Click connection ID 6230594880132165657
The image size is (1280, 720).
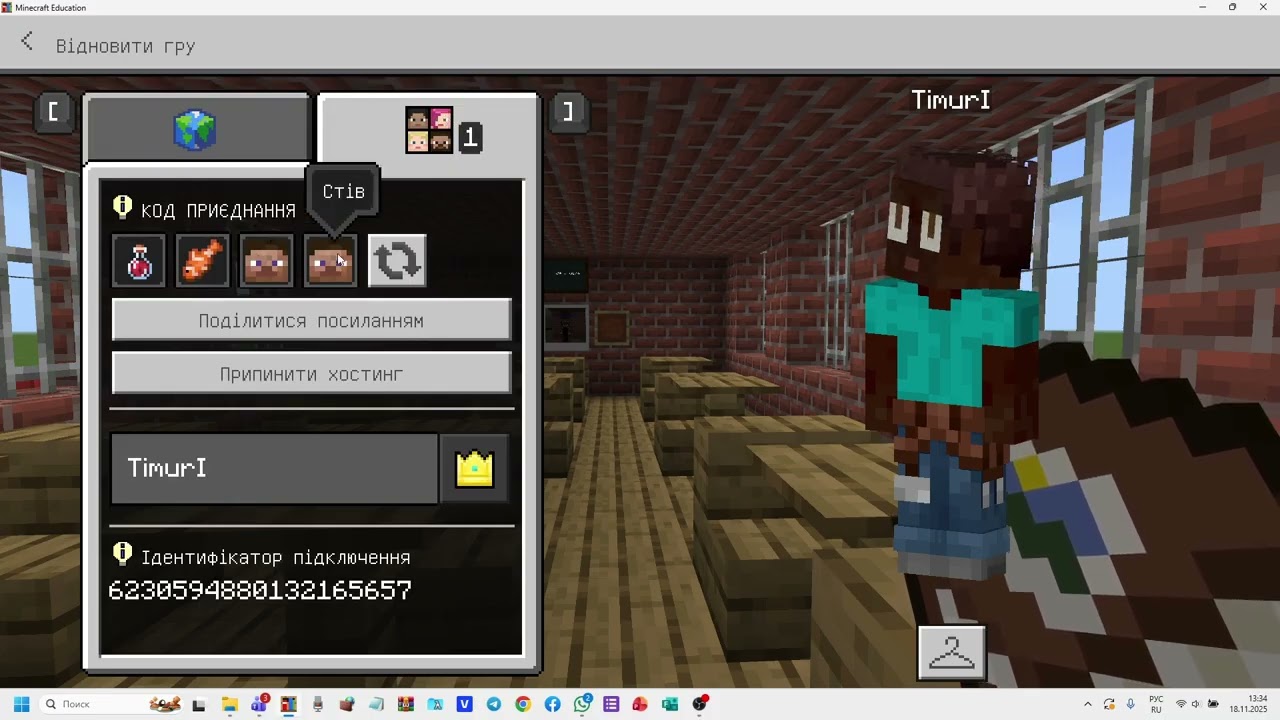(260, 590)
